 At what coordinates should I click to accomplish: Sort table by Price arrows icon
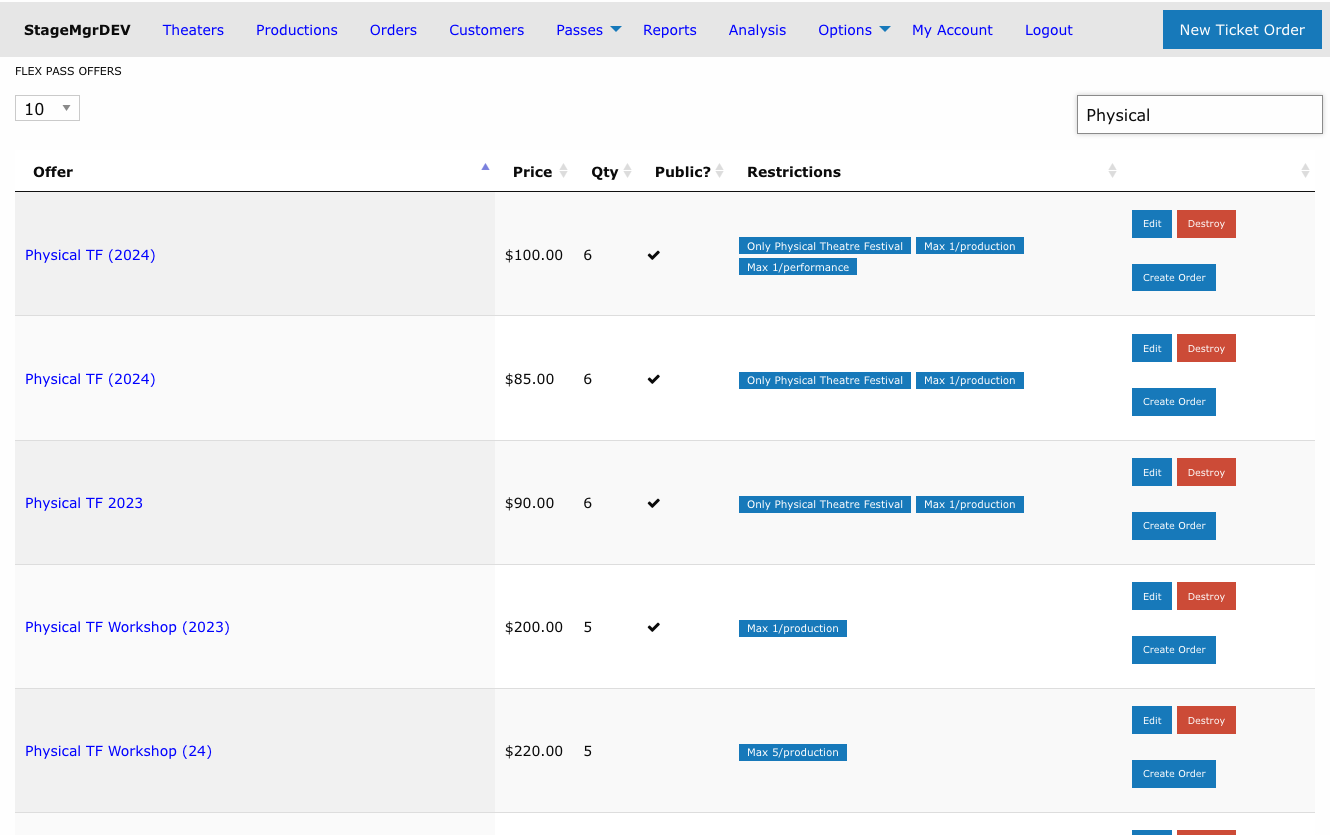(x=563, y=171)
